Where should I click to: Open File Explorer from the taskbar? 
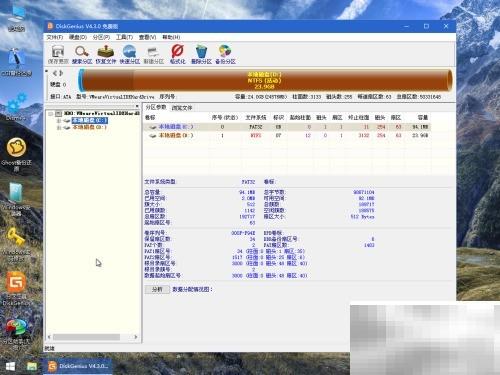click(x=32, y=367)
